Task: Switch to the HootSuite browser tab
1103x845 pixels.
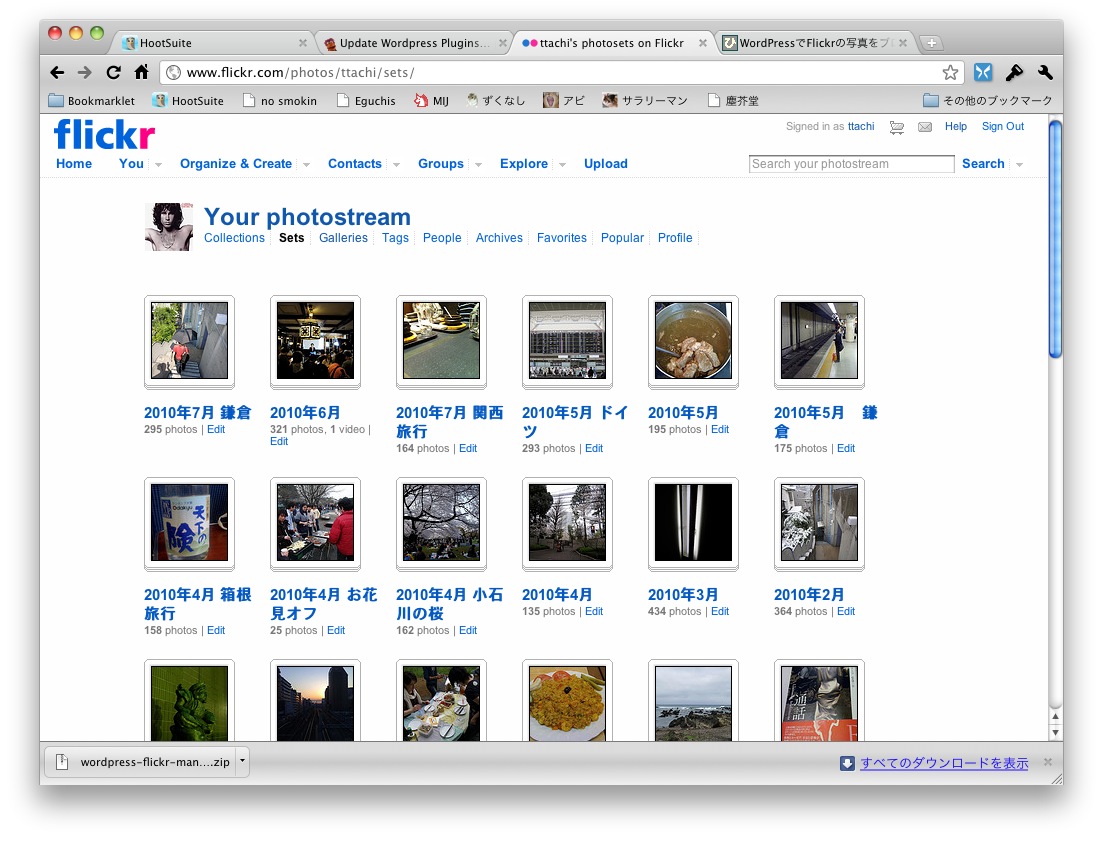Action: click(212, 43)
